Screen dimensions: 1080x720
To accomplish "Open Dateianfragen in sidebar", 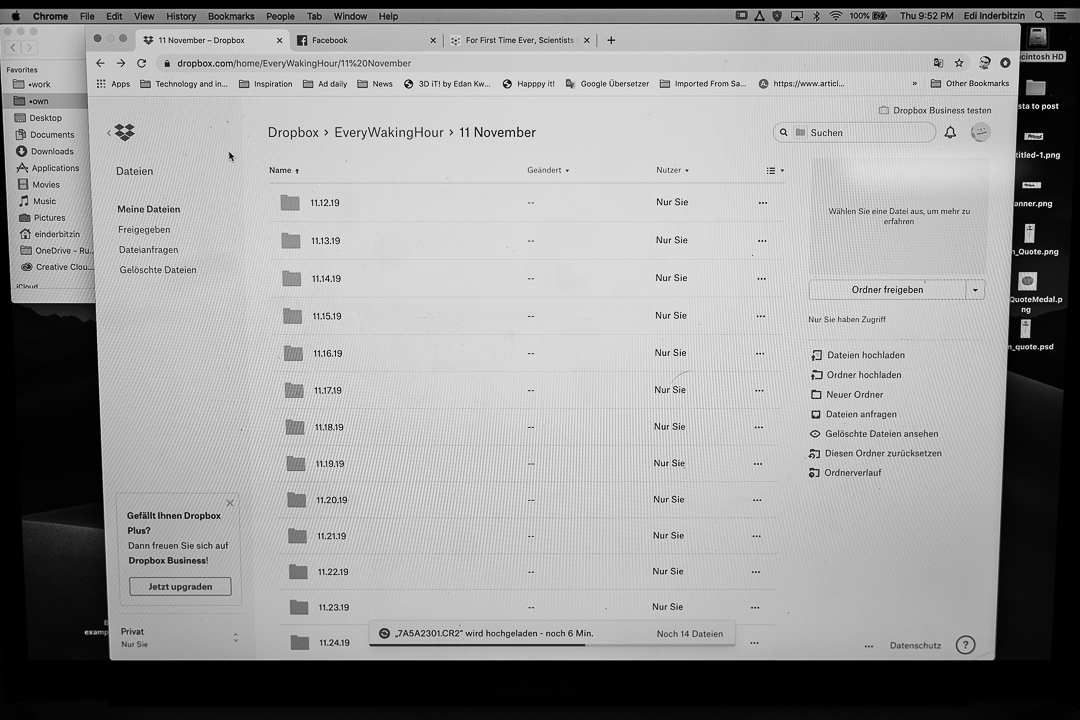I will (x=148, y=249).
